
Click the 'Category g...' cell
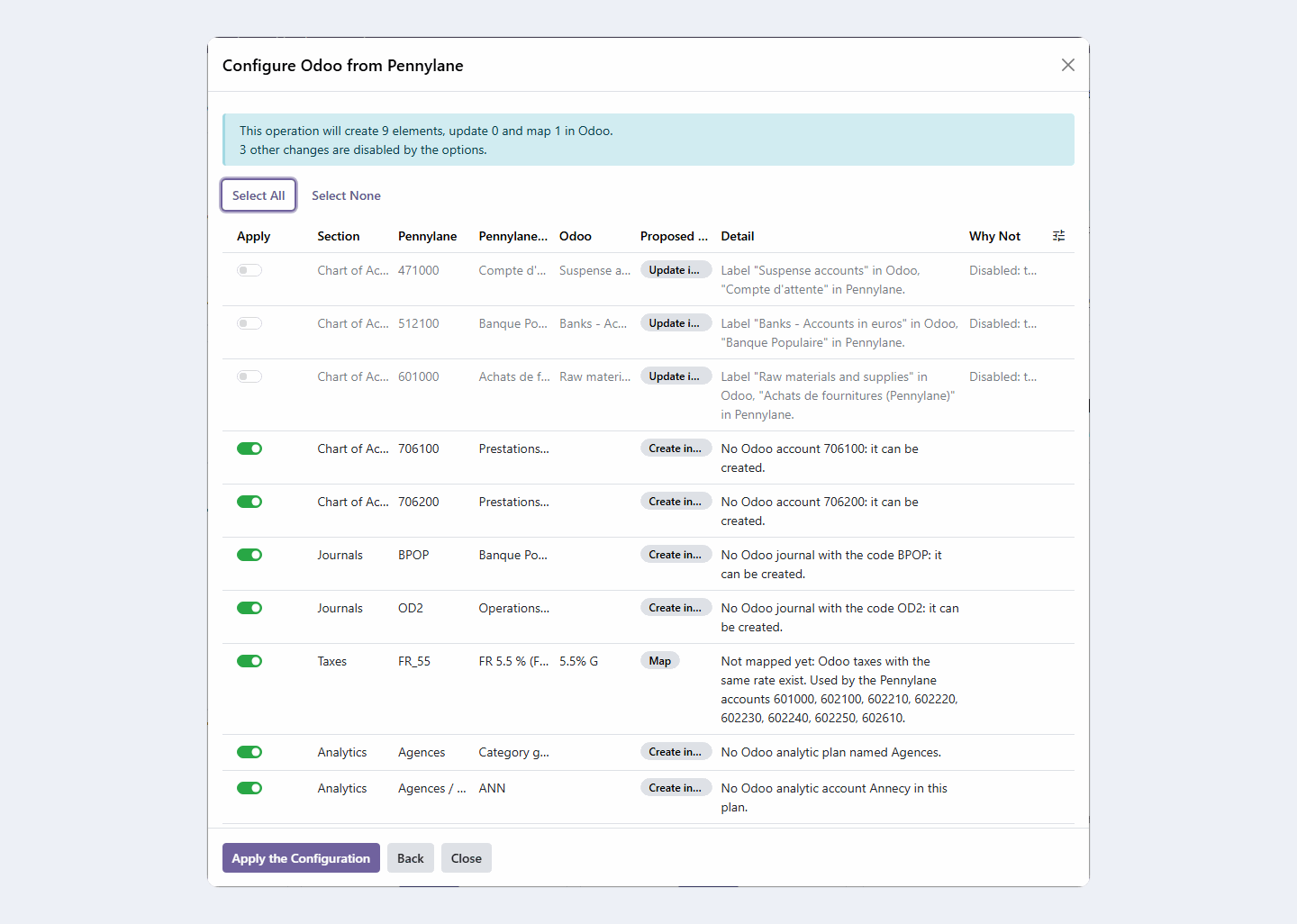coord(514,752)
